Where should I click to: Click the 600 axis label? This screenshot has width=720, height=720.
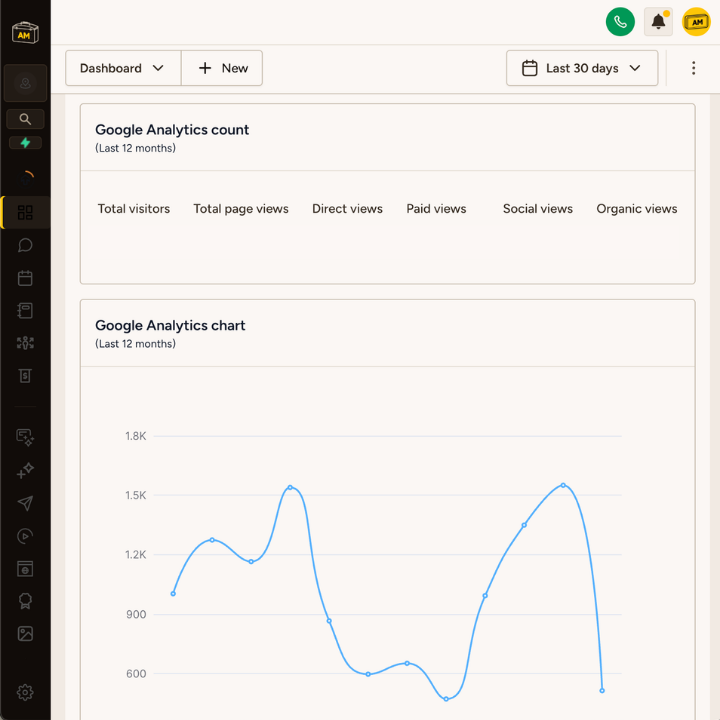(x=136, y=674)
